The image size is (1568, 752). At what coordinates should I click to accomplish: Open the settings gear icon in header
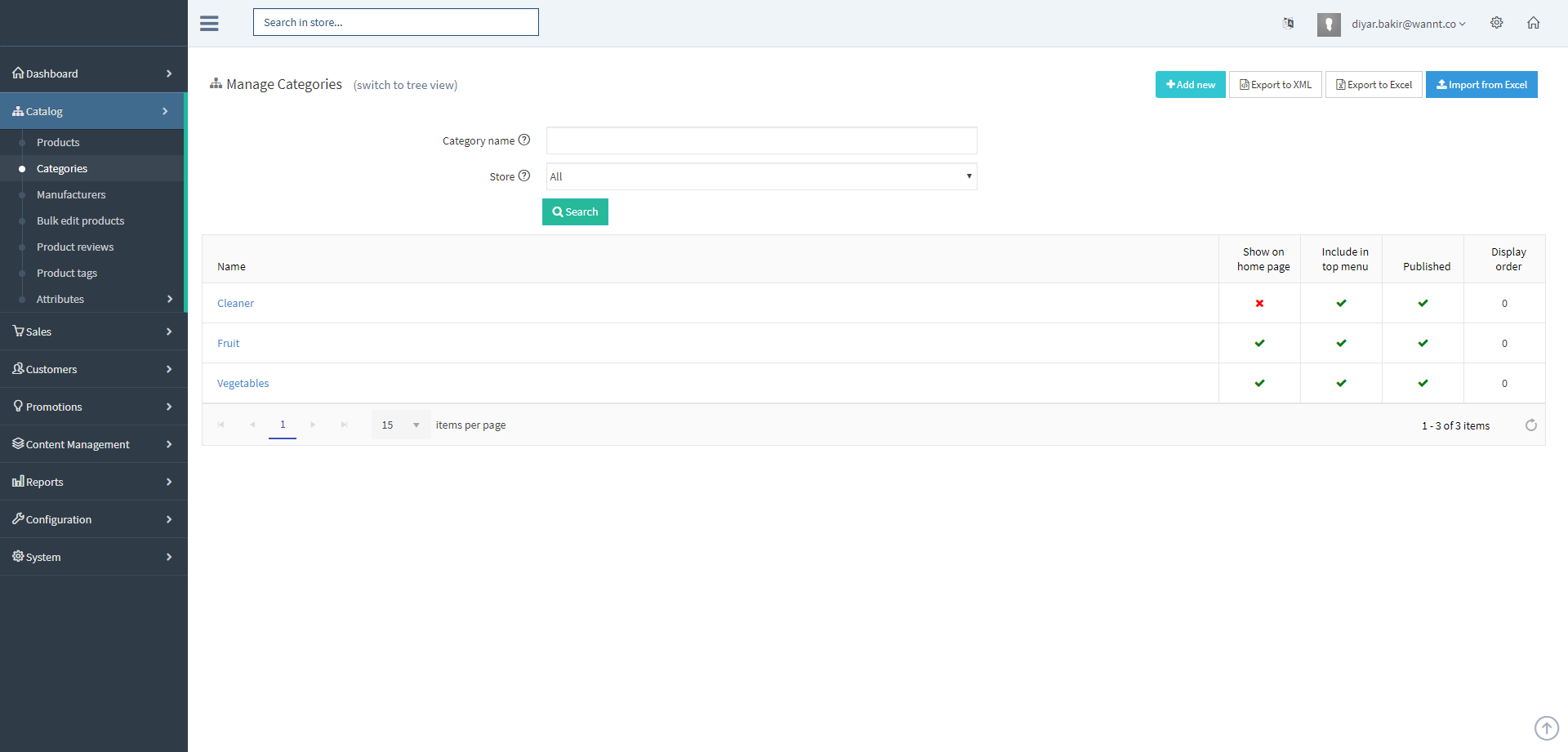click(1496, 23)
